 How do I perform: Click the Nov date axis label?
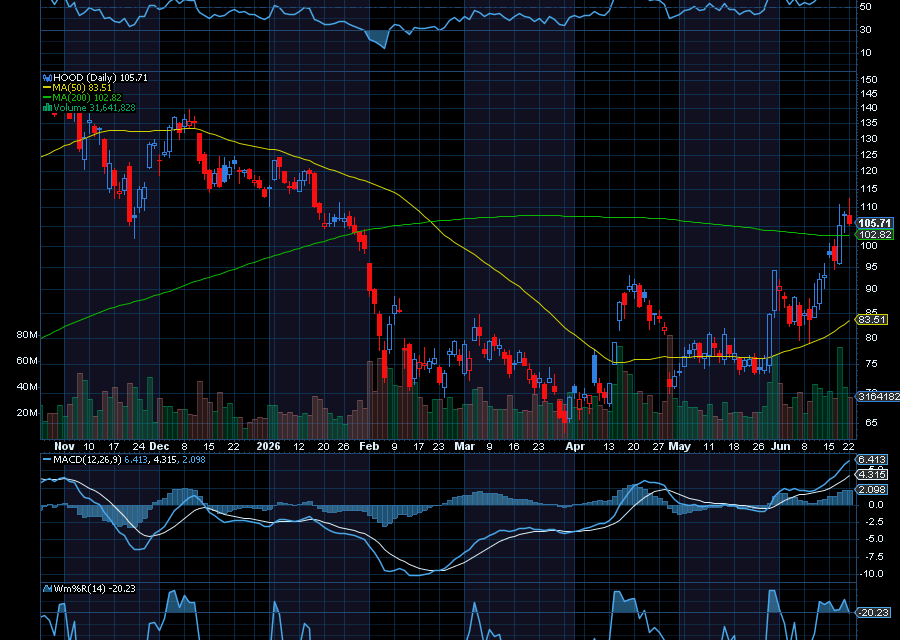64,447
